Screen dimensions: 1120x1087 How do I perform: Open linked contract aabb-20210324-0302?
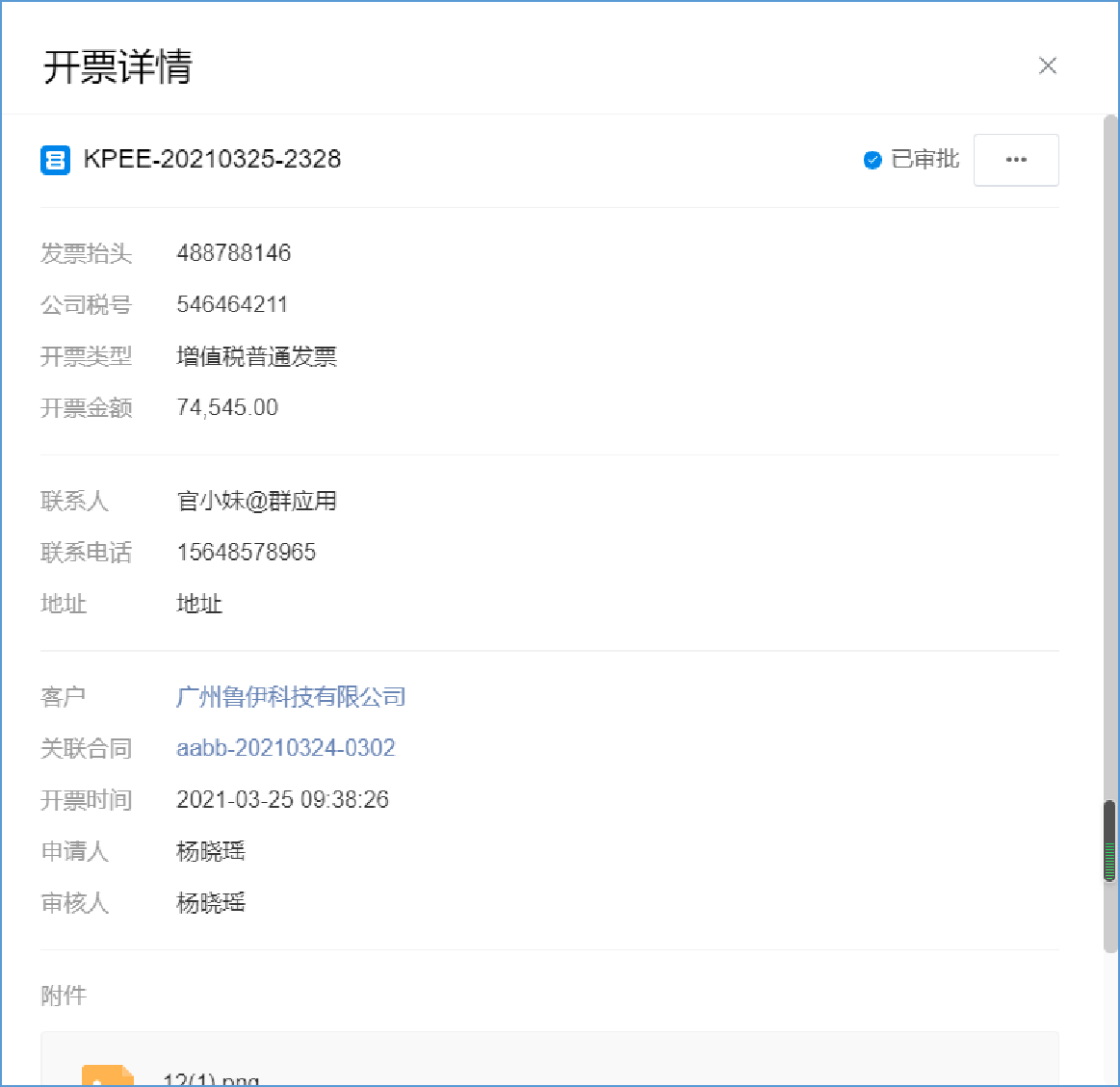(286, 748)
